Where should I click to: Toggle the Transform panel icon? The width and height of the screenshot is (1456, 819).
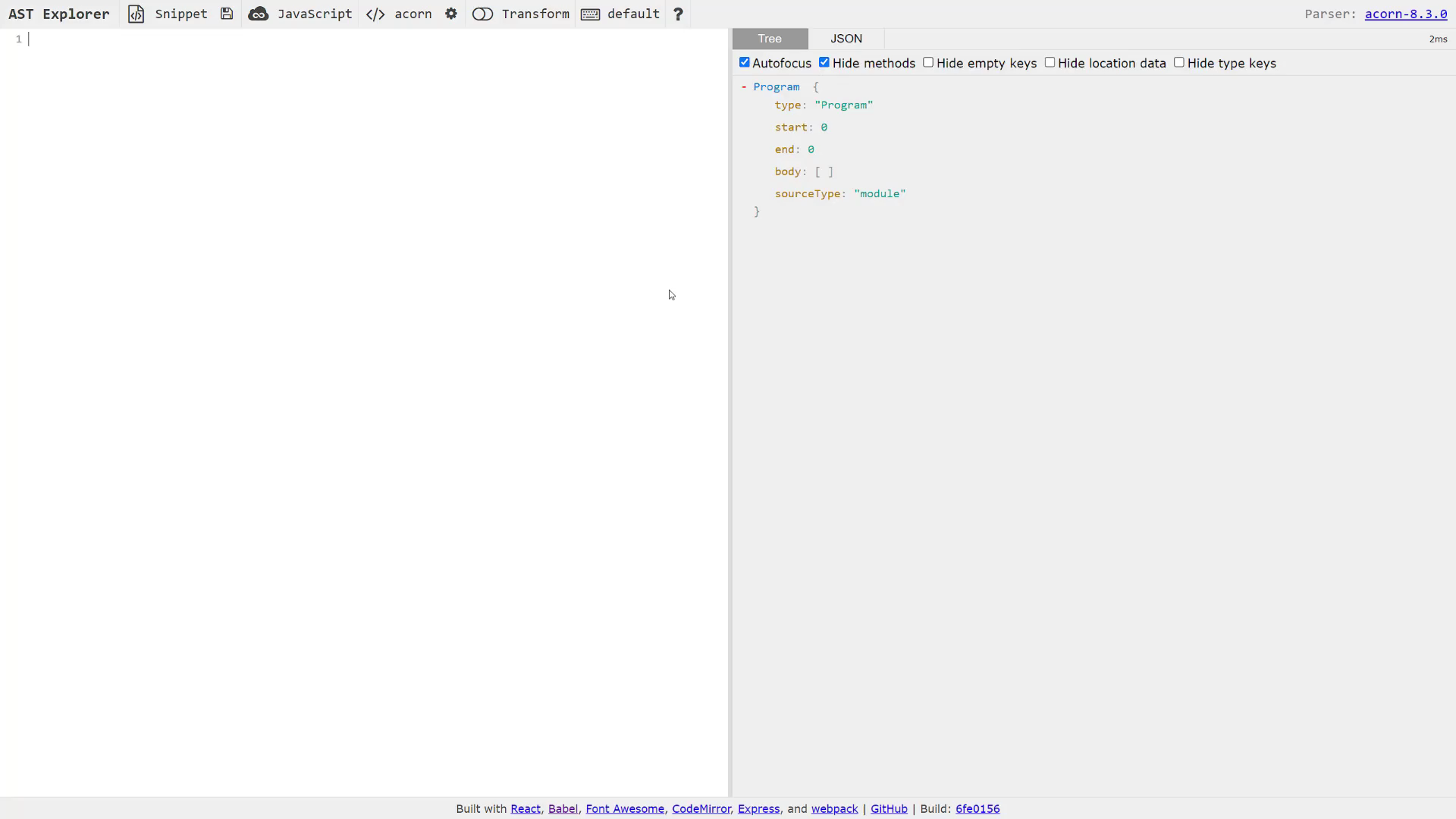[485, 14]
